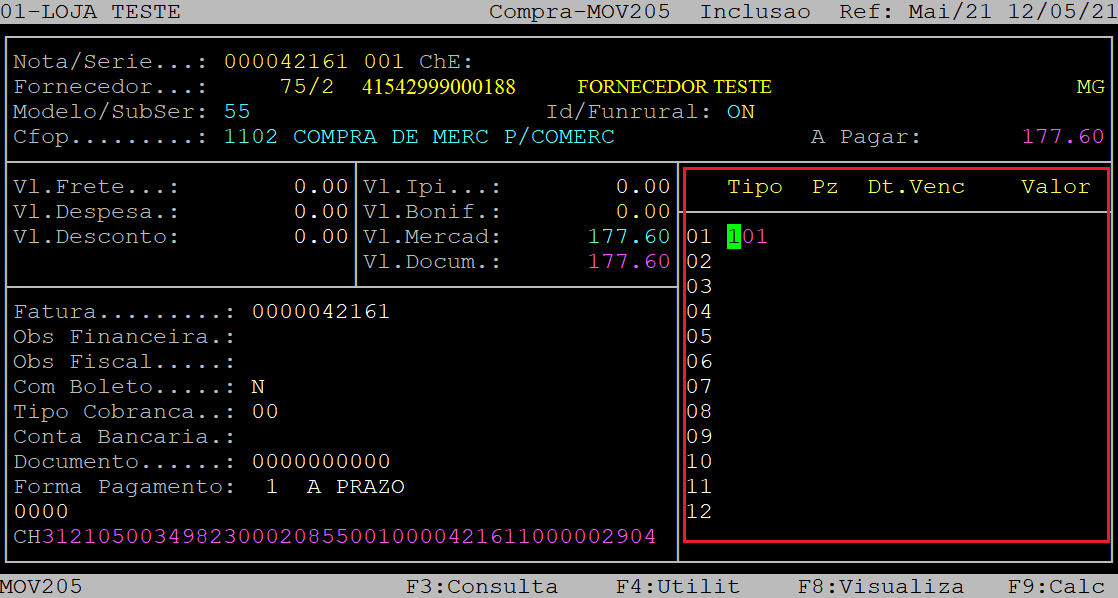This screenshot has height=598, width=1118.
Task: Select installment row 02
Action: (699, 262)
